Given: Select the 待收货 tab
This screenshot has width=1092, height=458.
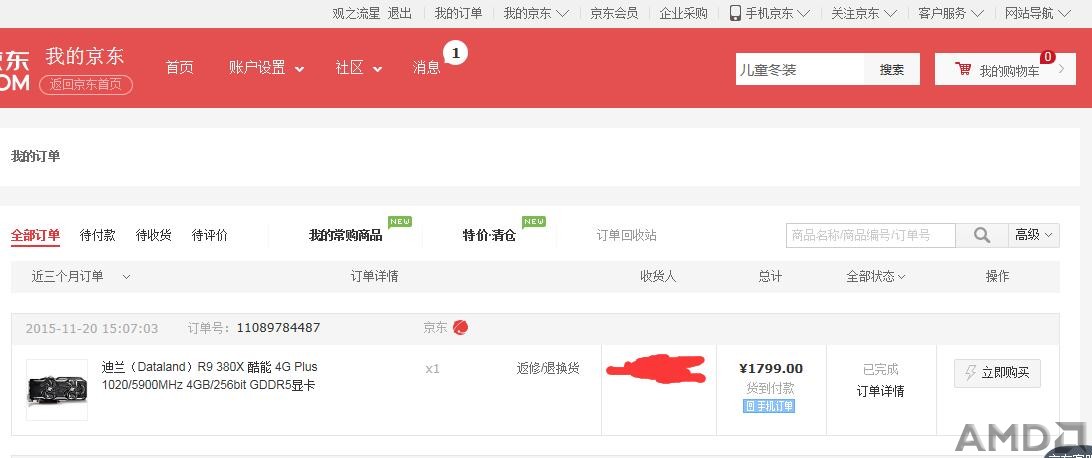Looking at the screenshot, I should pos(153,235).
